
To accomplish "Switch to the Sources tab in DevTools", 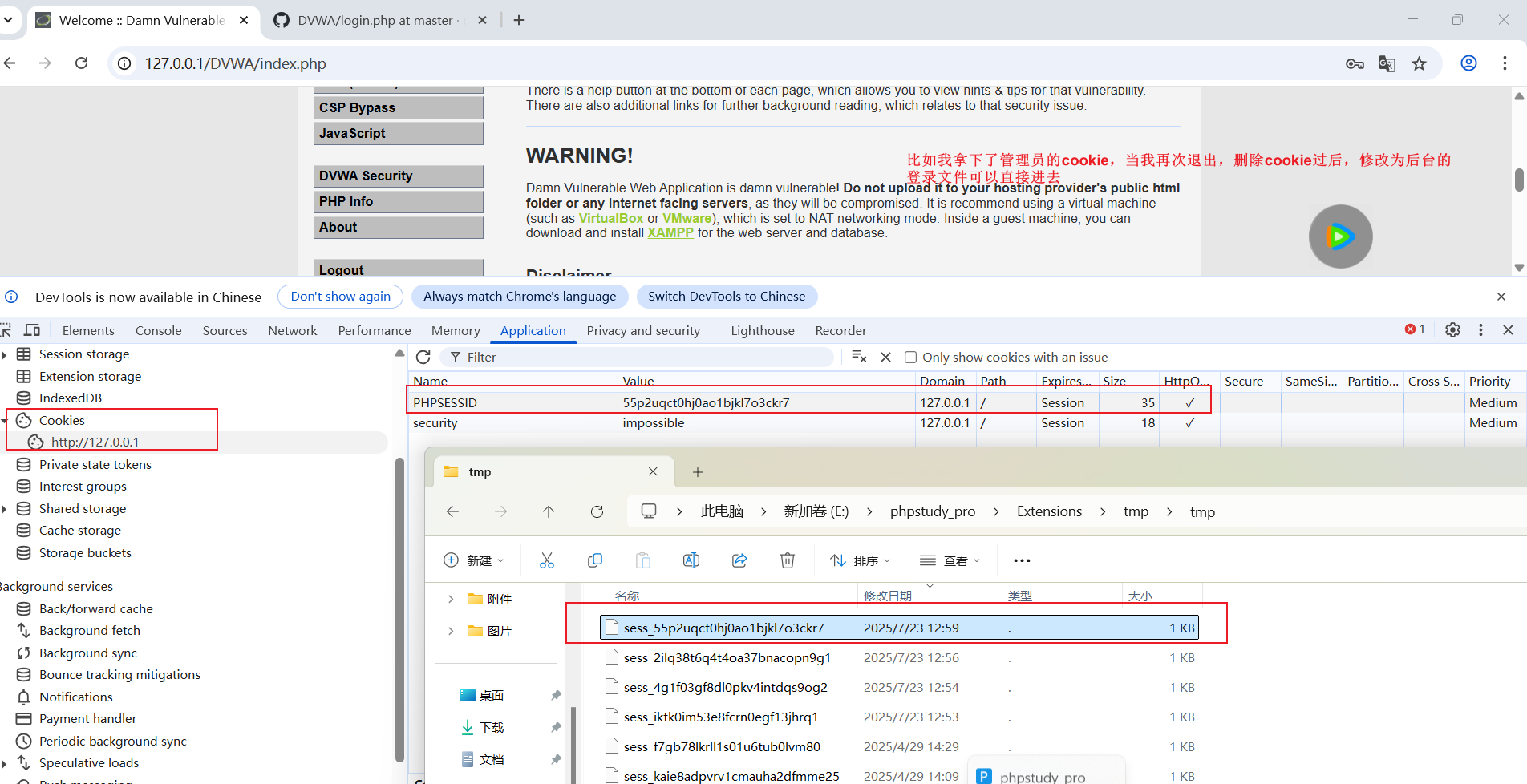I will [x=225, y=330].
